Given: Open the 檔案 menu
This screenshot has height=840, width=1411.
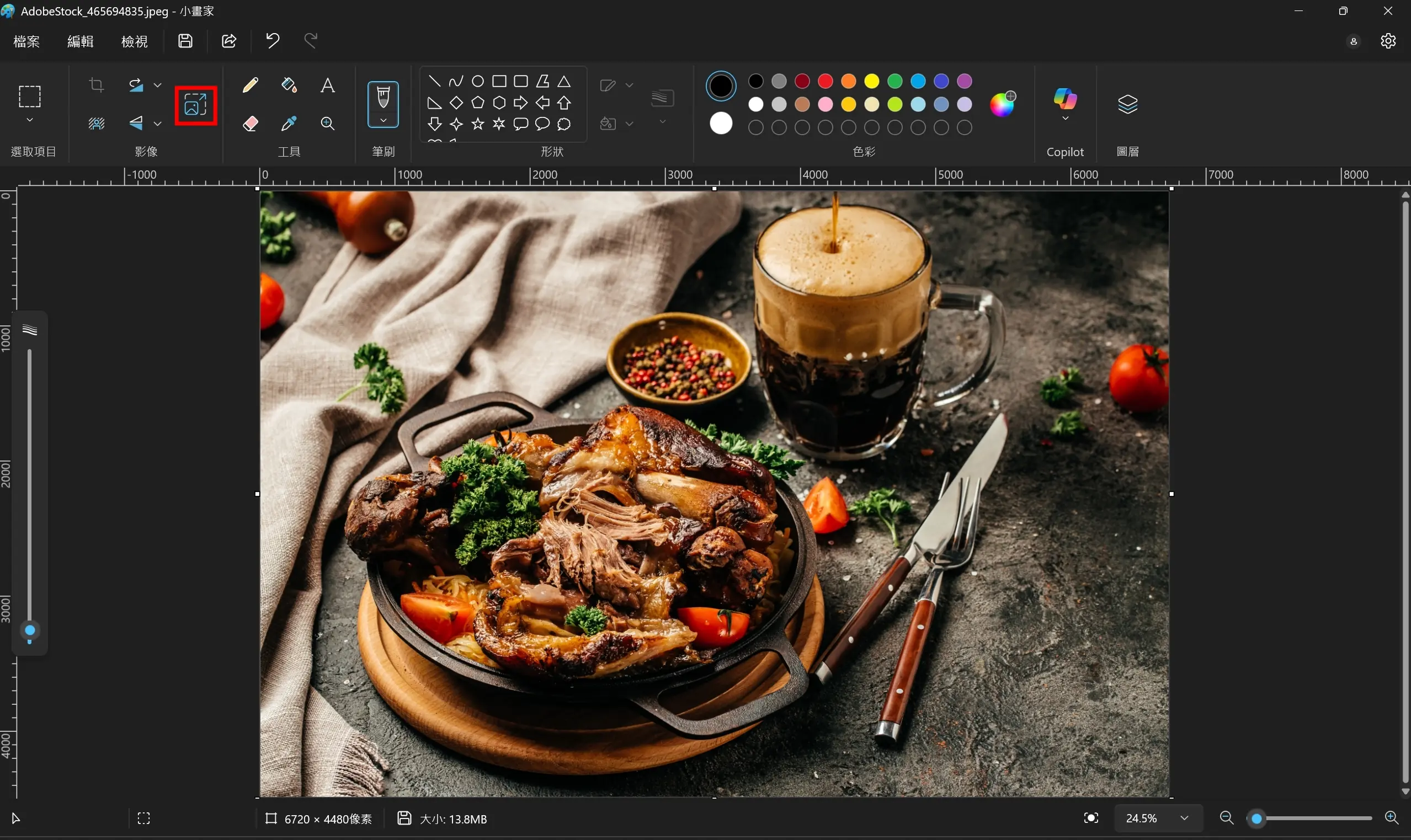Looking at the screenshot, I should click(x=26, y=41).
